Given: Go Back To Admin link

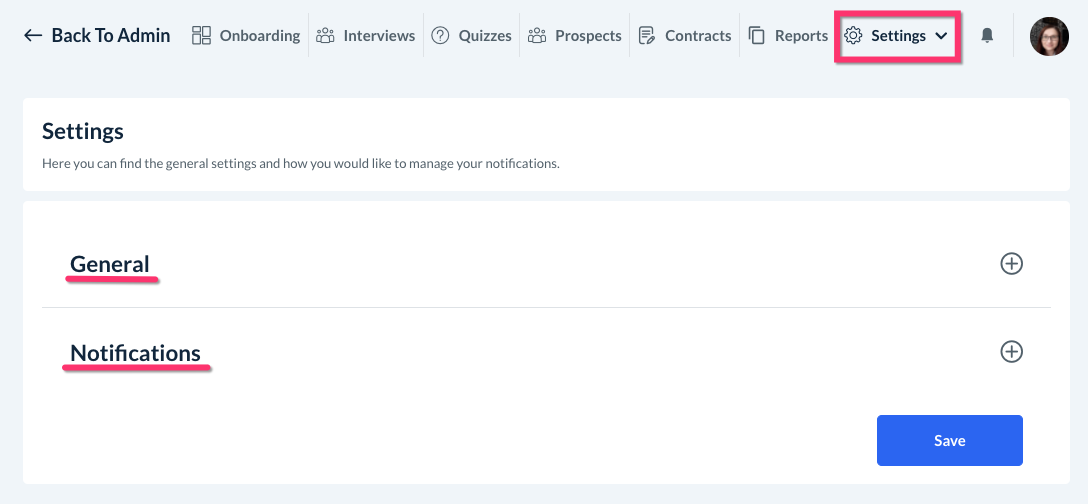Looking at the screenshot, I should pos(110,36).
